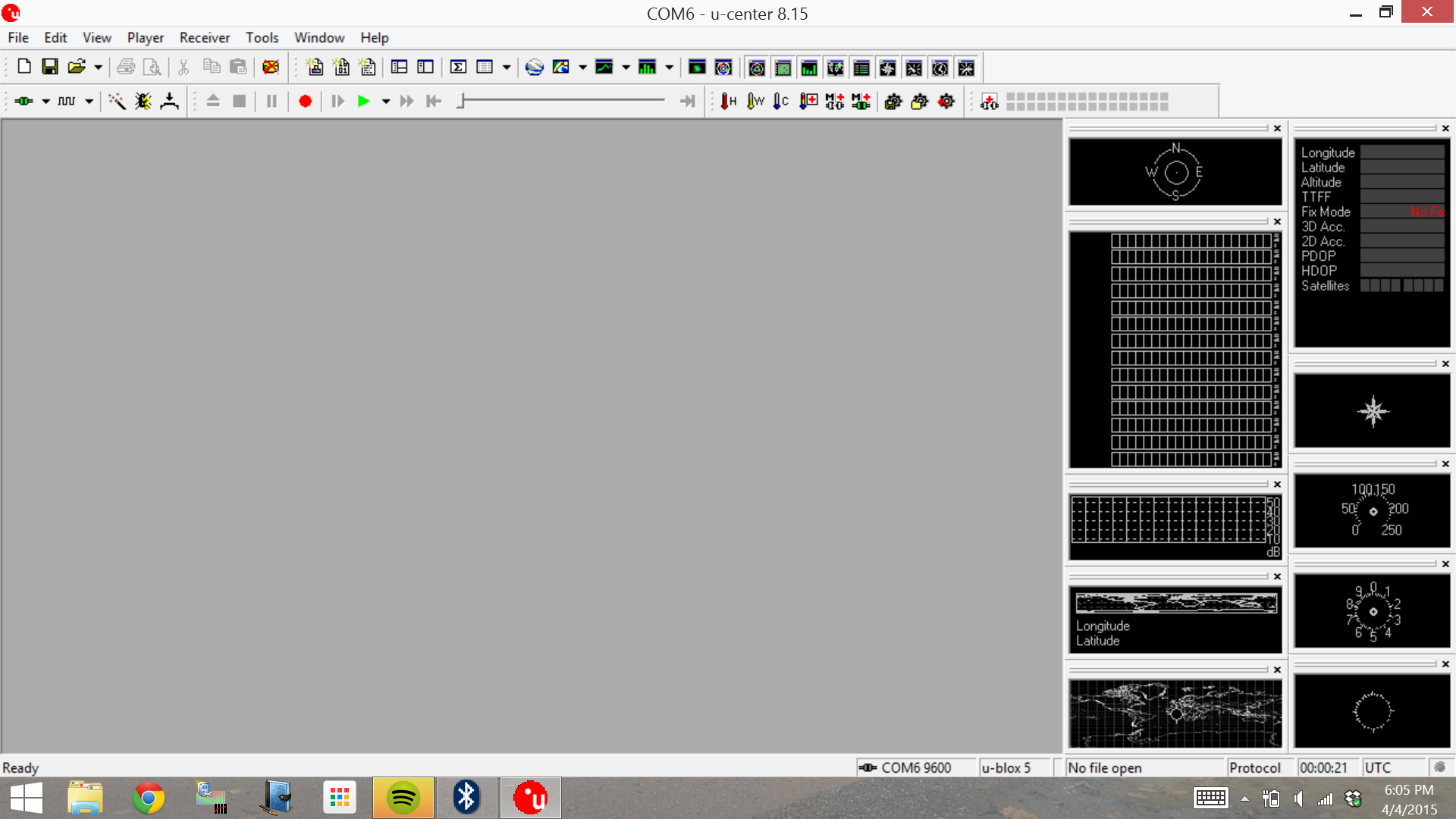1456x819 pixels.
Task: Perform a receiver hot start
Action: pos(728,101)
